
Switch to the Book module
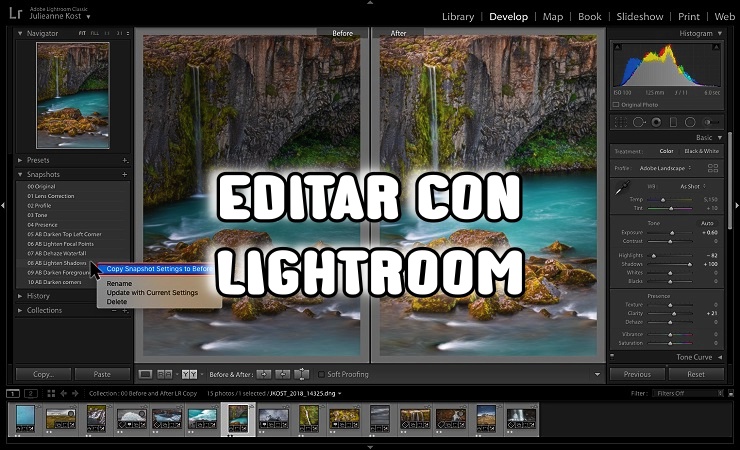(x=589, y=17)
